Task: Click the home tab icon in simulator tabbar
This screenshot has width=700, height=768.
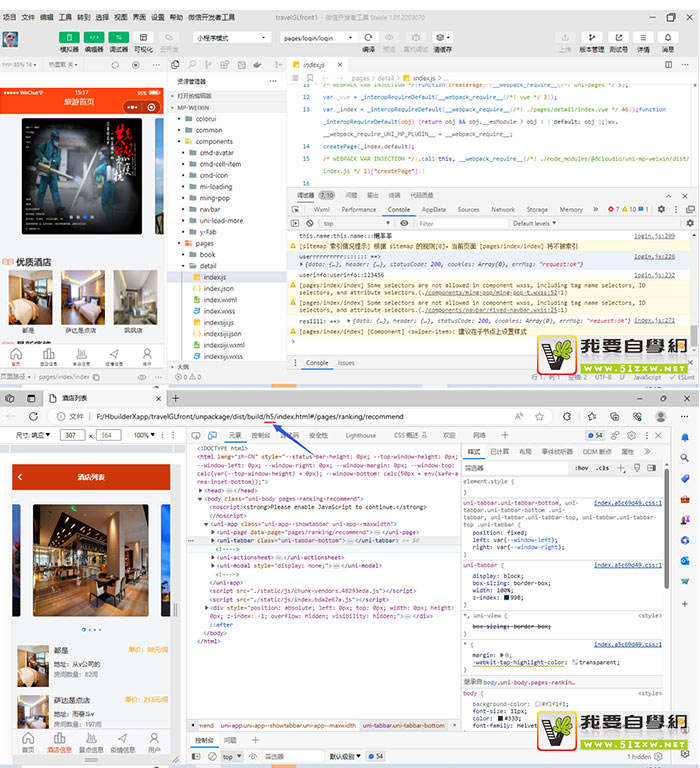Action: 16,356
